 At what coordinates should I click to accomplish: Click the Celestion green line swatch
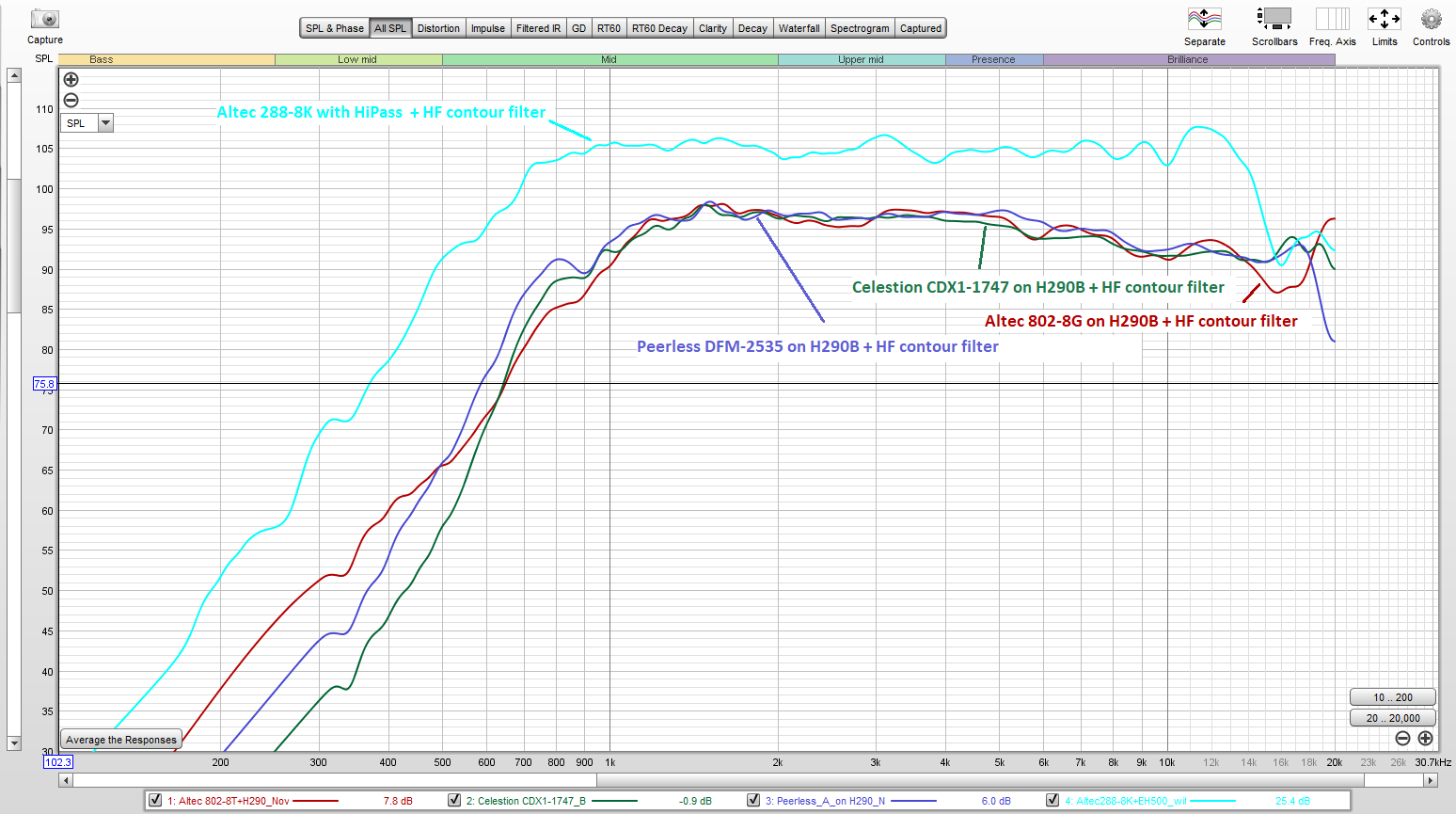[614, 801]
